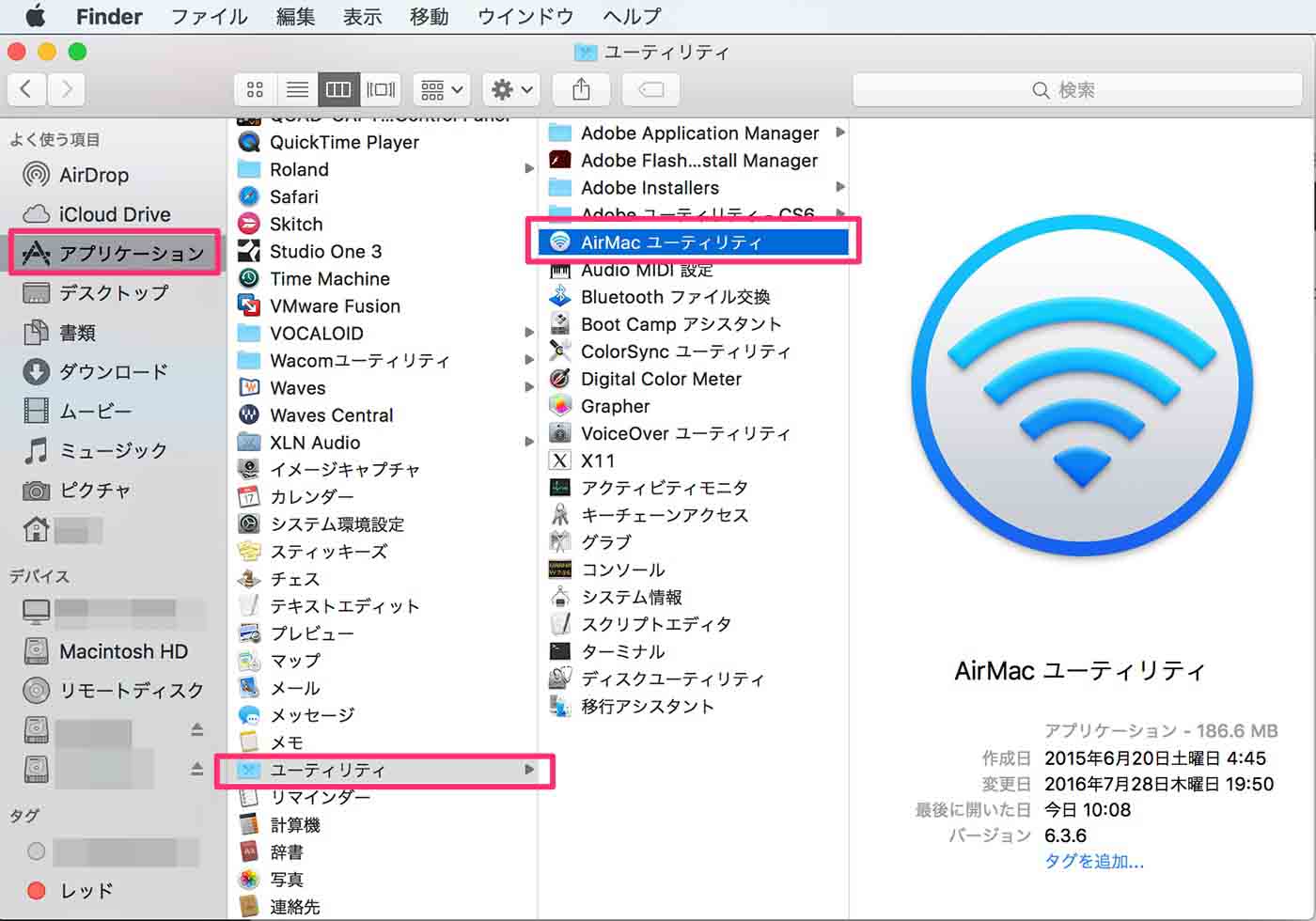This screenshot has height=921, width=1316.
Task: Go back with the left chevron button
Action: (26, 89)
